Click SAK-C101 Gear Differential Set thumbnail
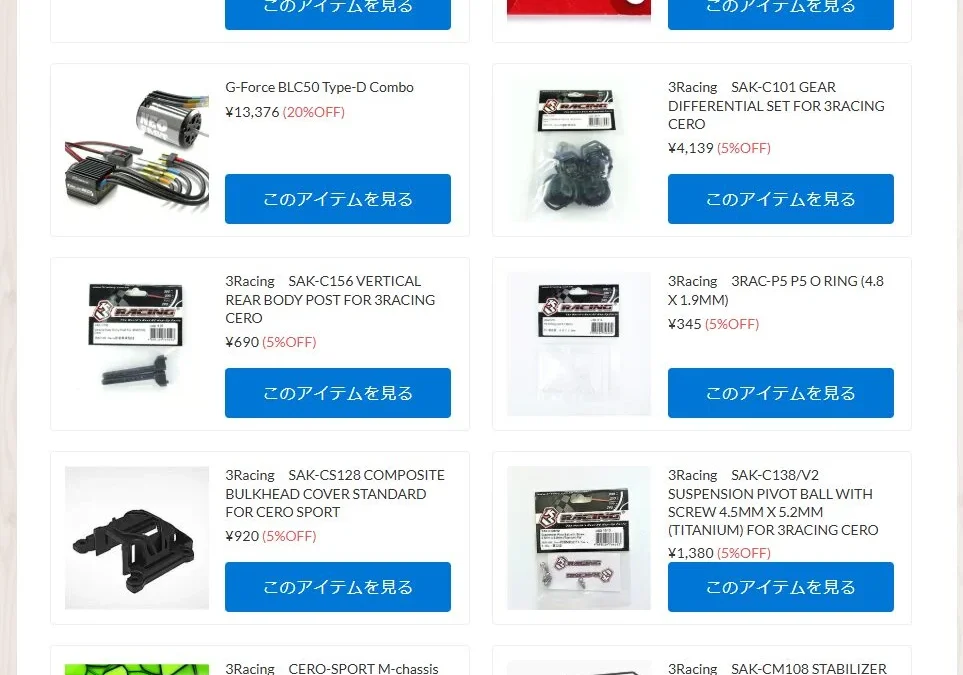Screen dimensions: 963x675 pos(579,150)
